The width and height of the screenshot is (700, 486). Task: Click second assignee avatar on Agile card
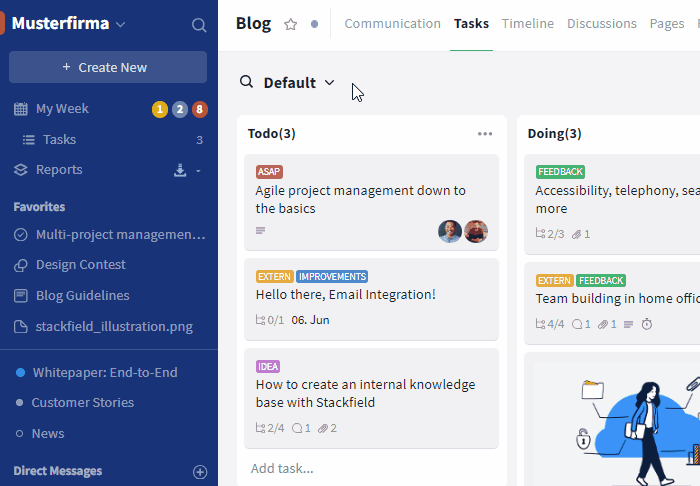[x=476, y=231]
